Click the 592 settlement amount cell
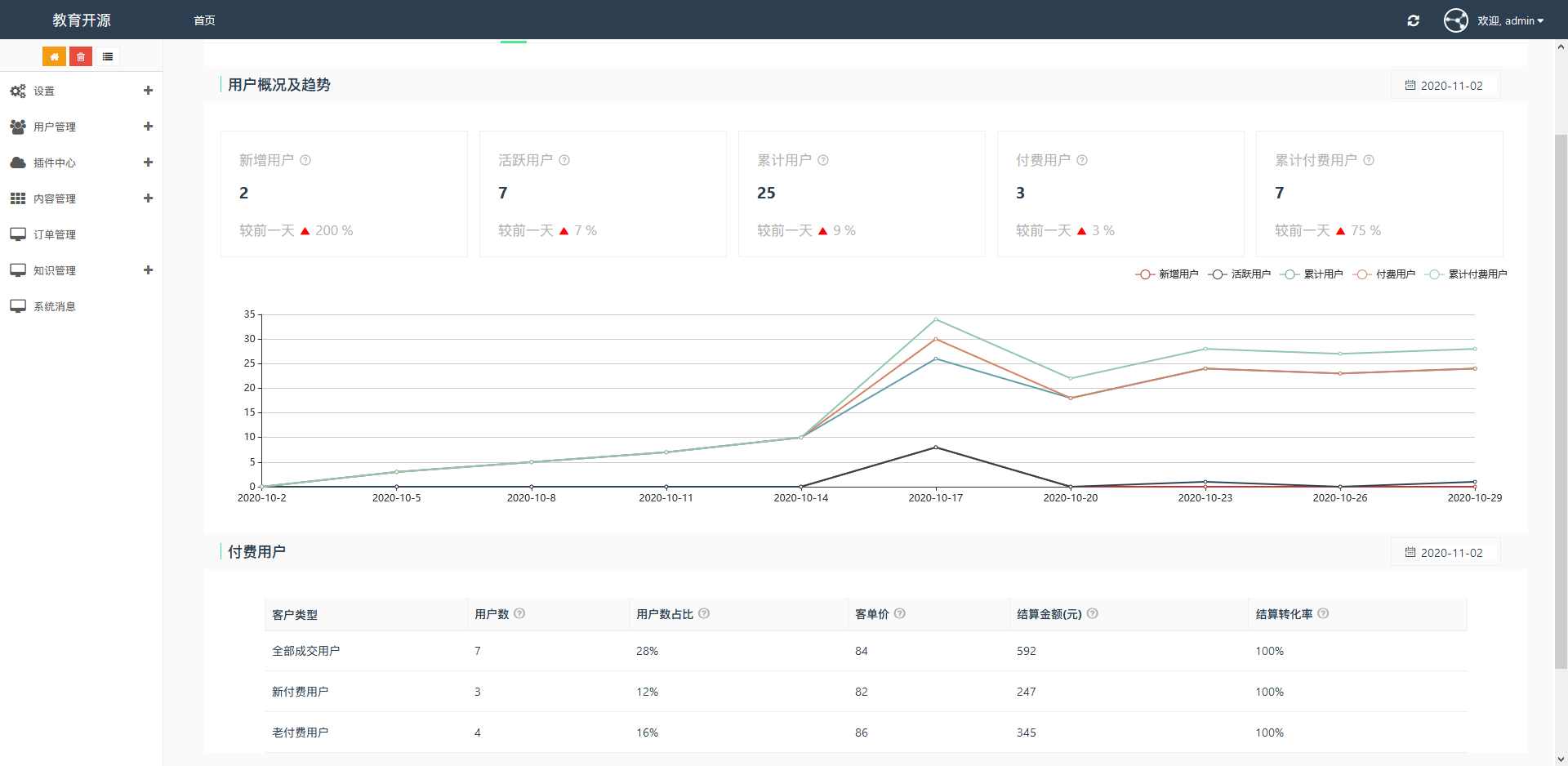 [x=1026, y=651]
